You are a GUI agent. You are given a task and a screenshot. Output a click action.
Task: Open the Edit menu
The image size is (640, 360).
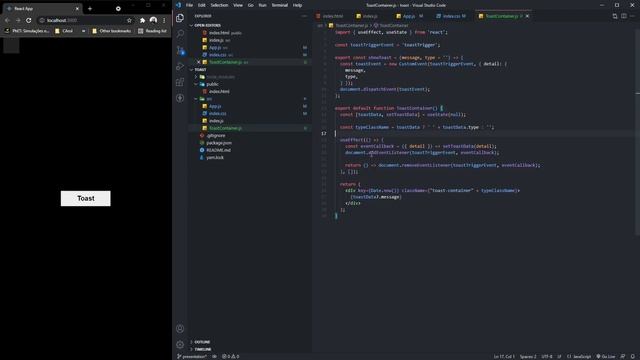coord(202,5)
